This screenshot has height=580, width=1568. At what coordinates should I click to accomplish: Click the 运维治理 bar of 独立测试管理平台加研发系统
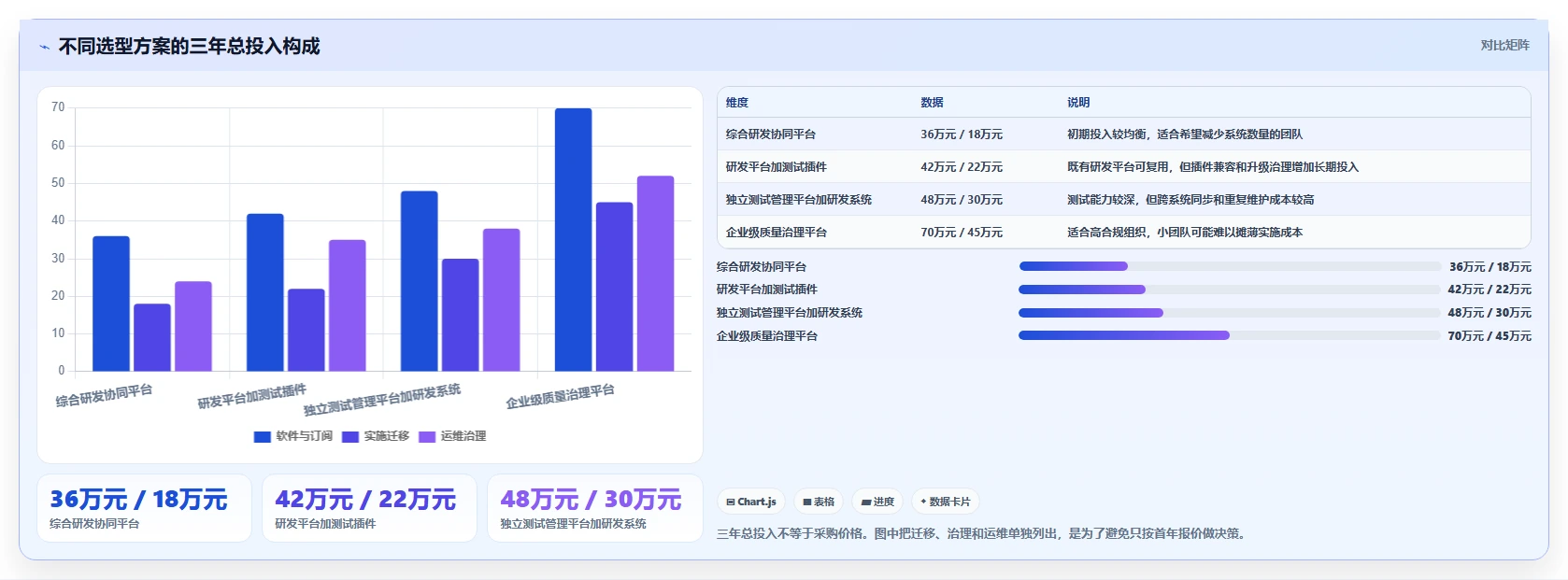pos(501,300)
